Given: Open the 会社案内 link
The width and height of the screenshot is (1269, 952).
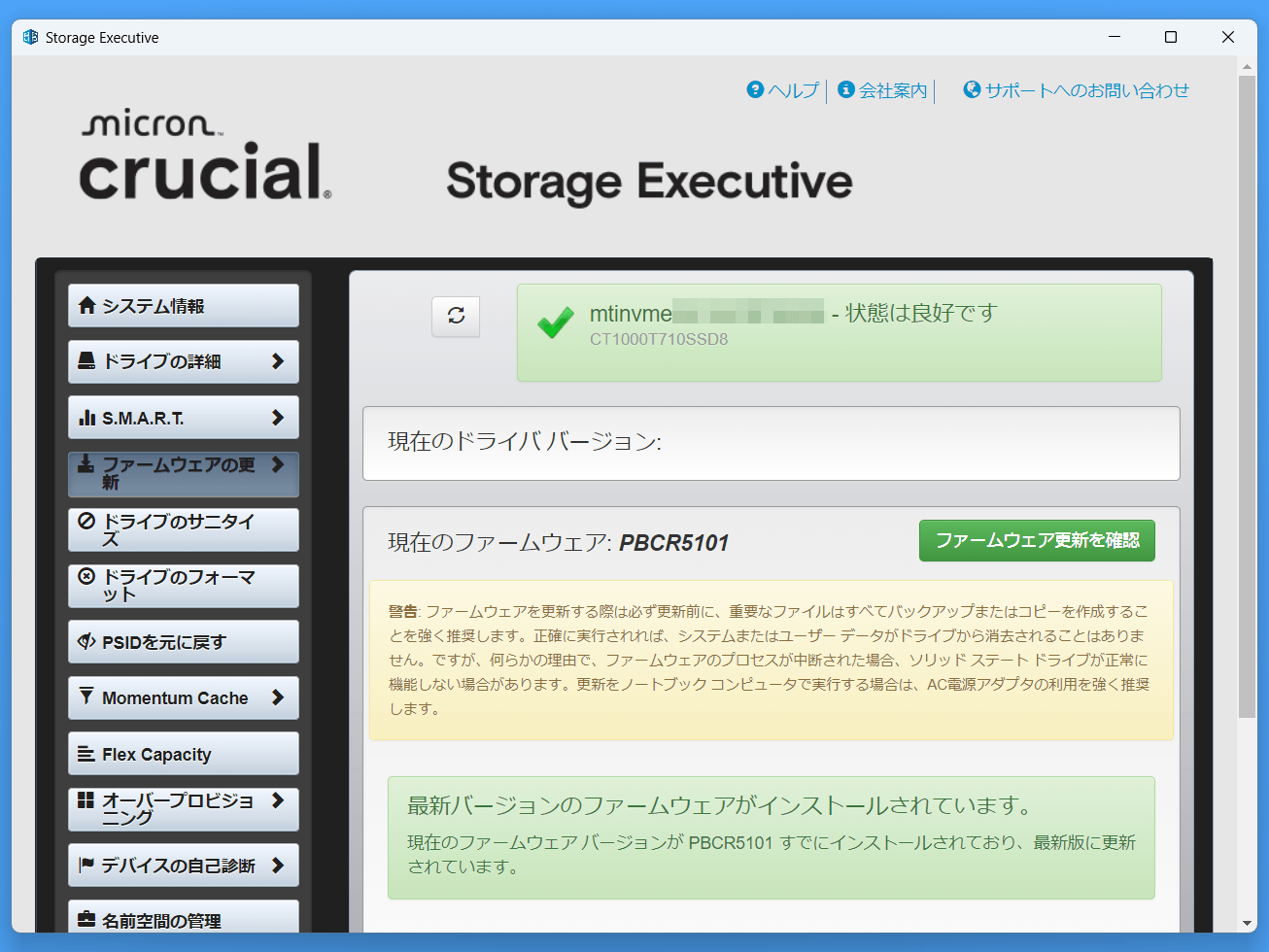Looking at the screenshot, I should pyautogui.click(x=883, y=90).
